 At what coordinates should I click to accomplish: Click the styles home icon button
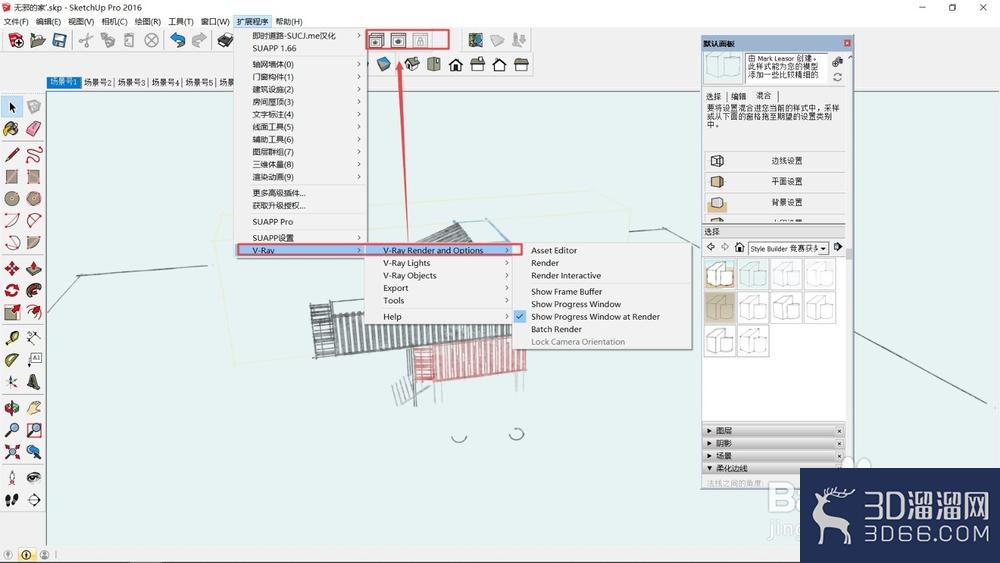pyautogui.click(x=739, y=247)
